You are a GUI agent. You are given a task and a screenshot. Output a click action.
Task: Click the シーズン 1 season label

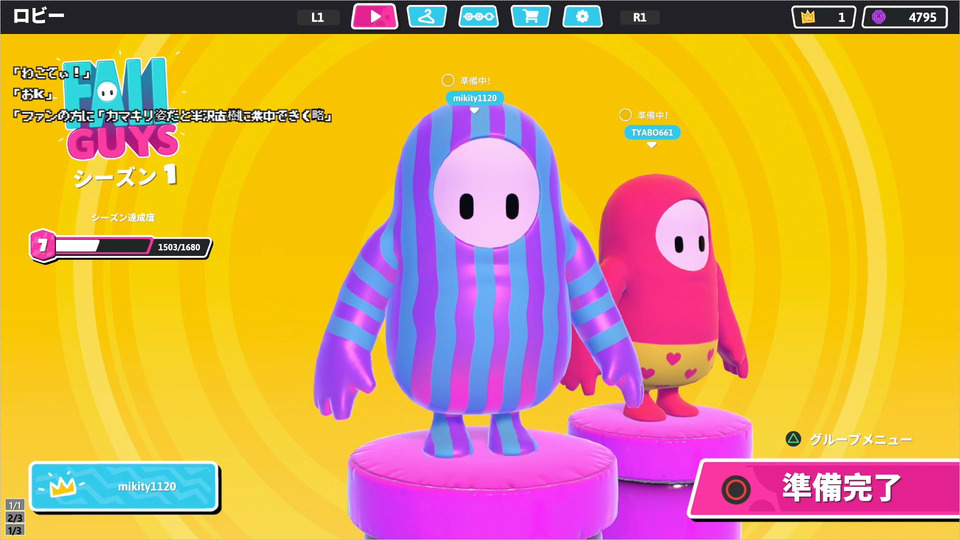click(x=126, y=177)
